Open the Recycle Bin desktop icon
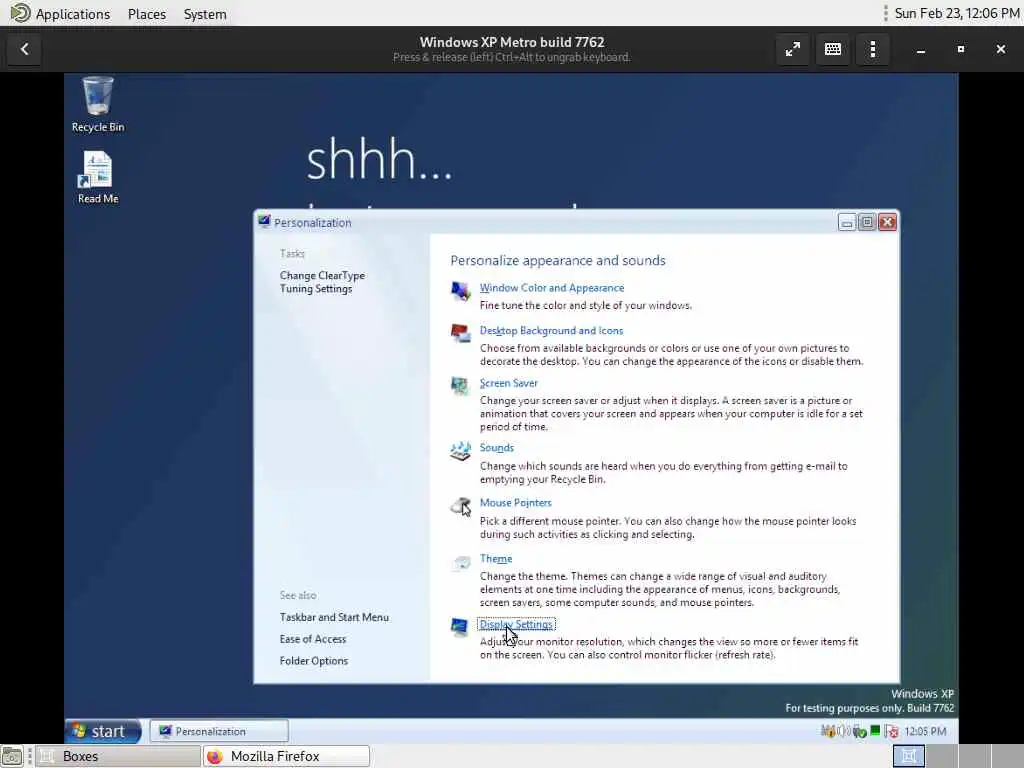 point(98,104)
